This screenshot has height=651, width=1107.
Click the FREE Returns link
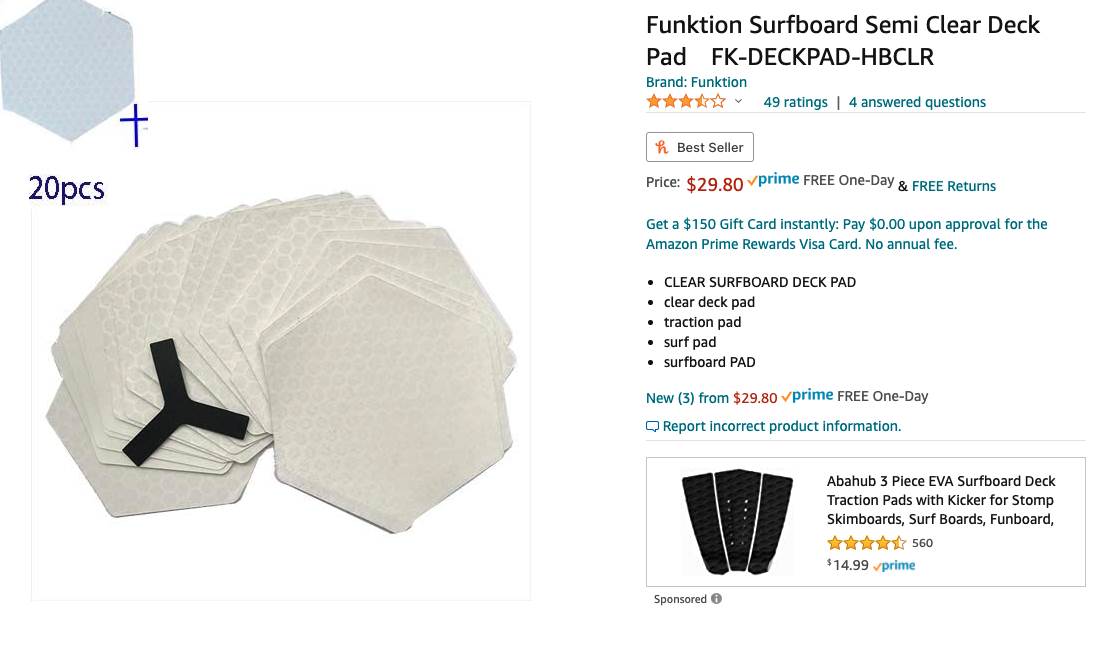(x=953, y=186)
